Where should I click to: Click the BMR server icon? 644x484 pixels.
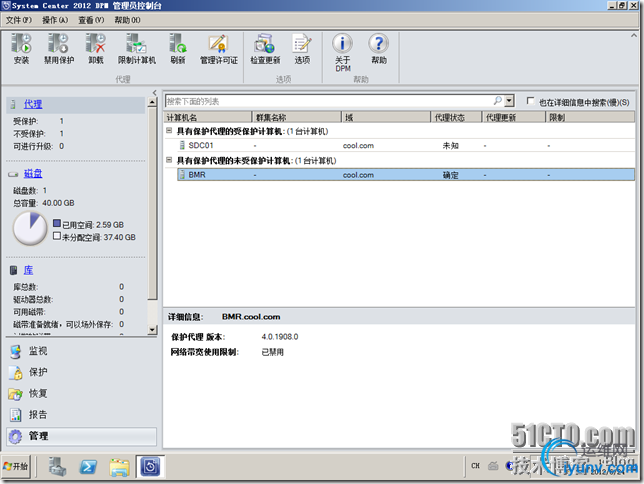coord(182,175)
